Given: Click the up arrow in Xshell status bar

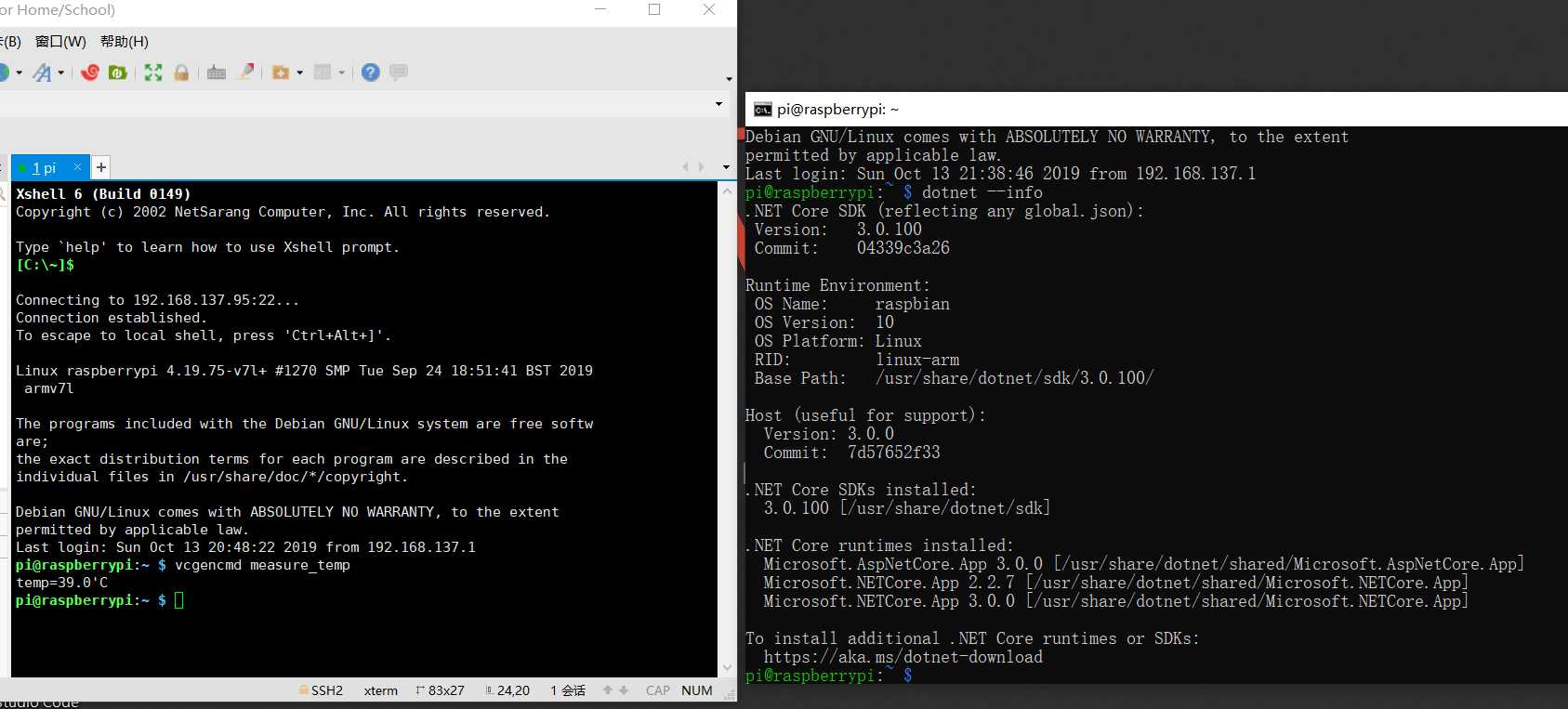Looking at the screenshot, I should [608, 690].
